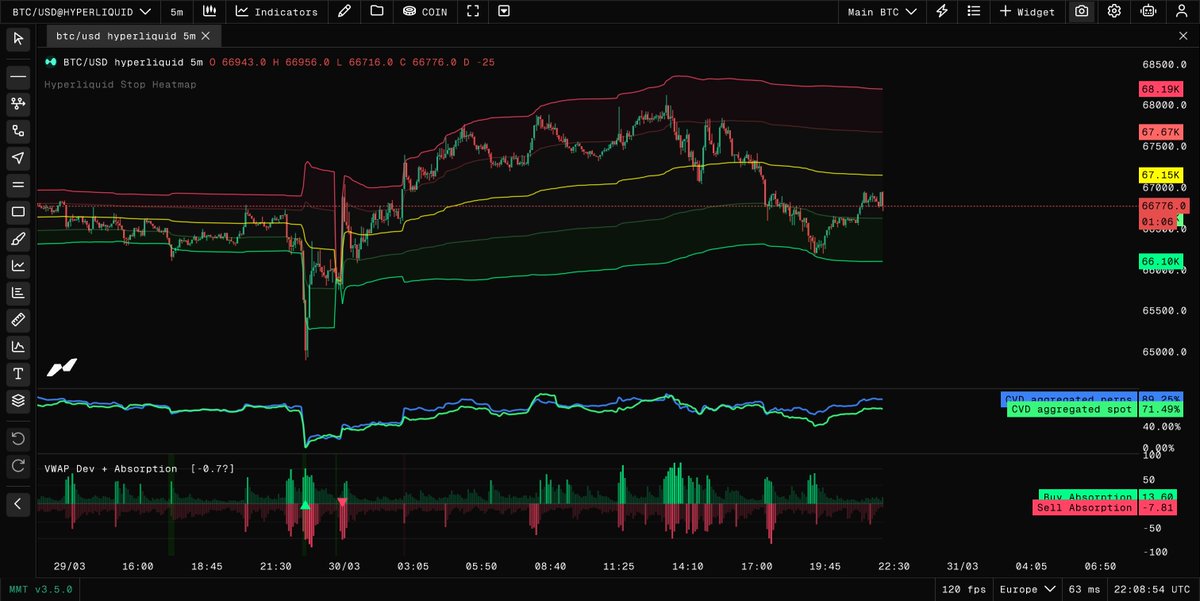This screenshot has width=1200, height=601.
Task: Select the parallel lines channel tool
Action: tap(18, 184)
